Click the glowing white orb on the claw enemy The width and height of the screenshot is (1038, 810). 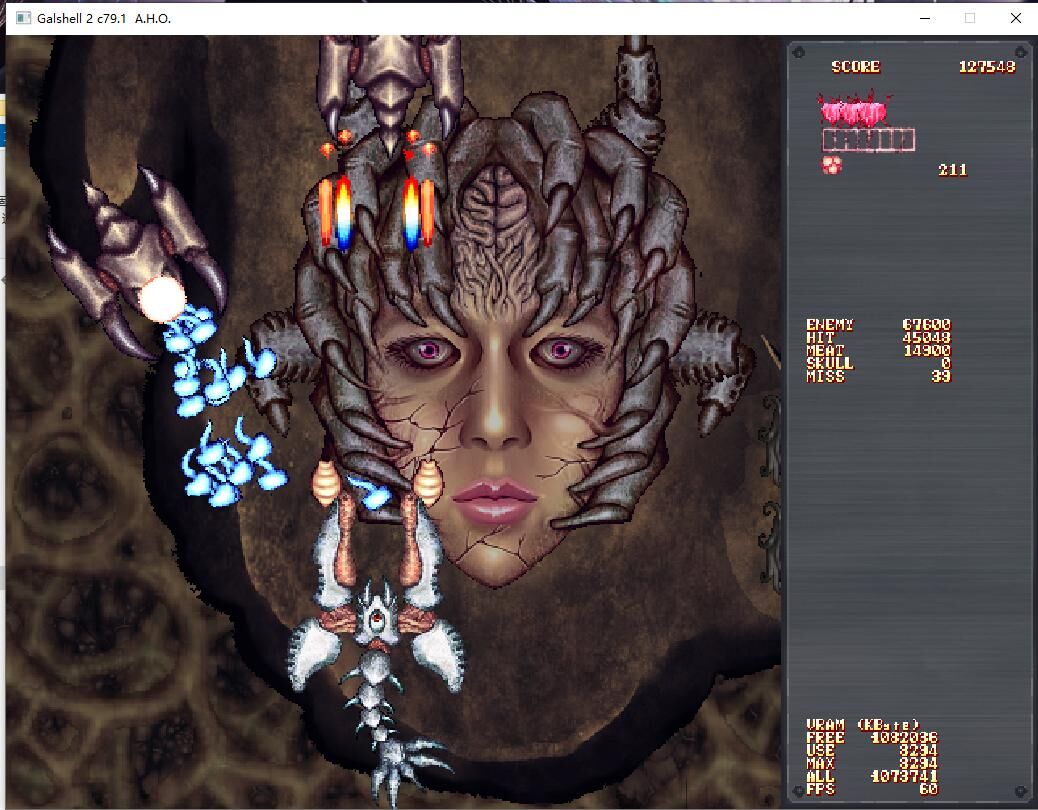(161, 298)
